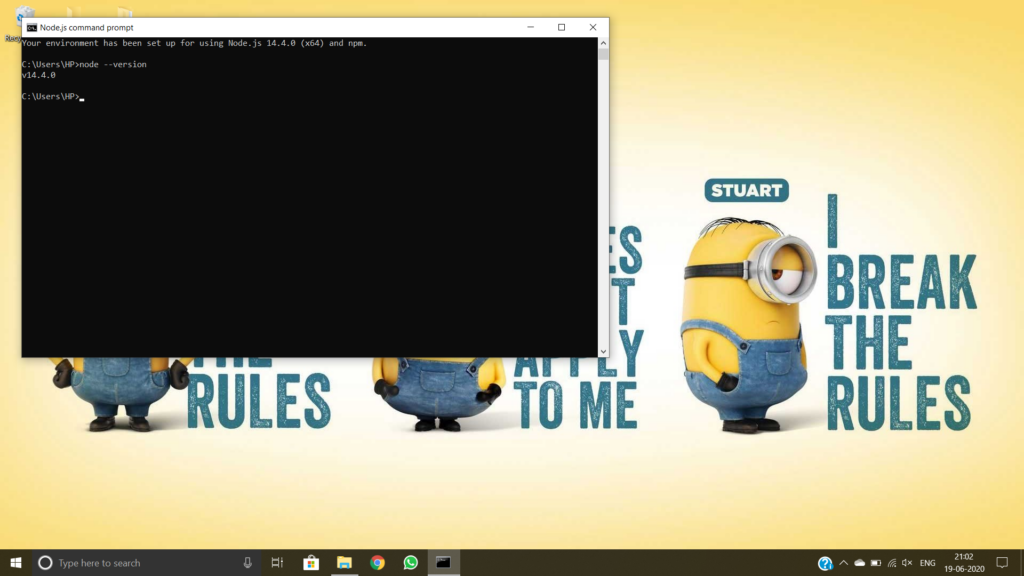Click the console scrollbar down arrow
The height and width of the screenshot is (576, 1024).
pos(603,351)
